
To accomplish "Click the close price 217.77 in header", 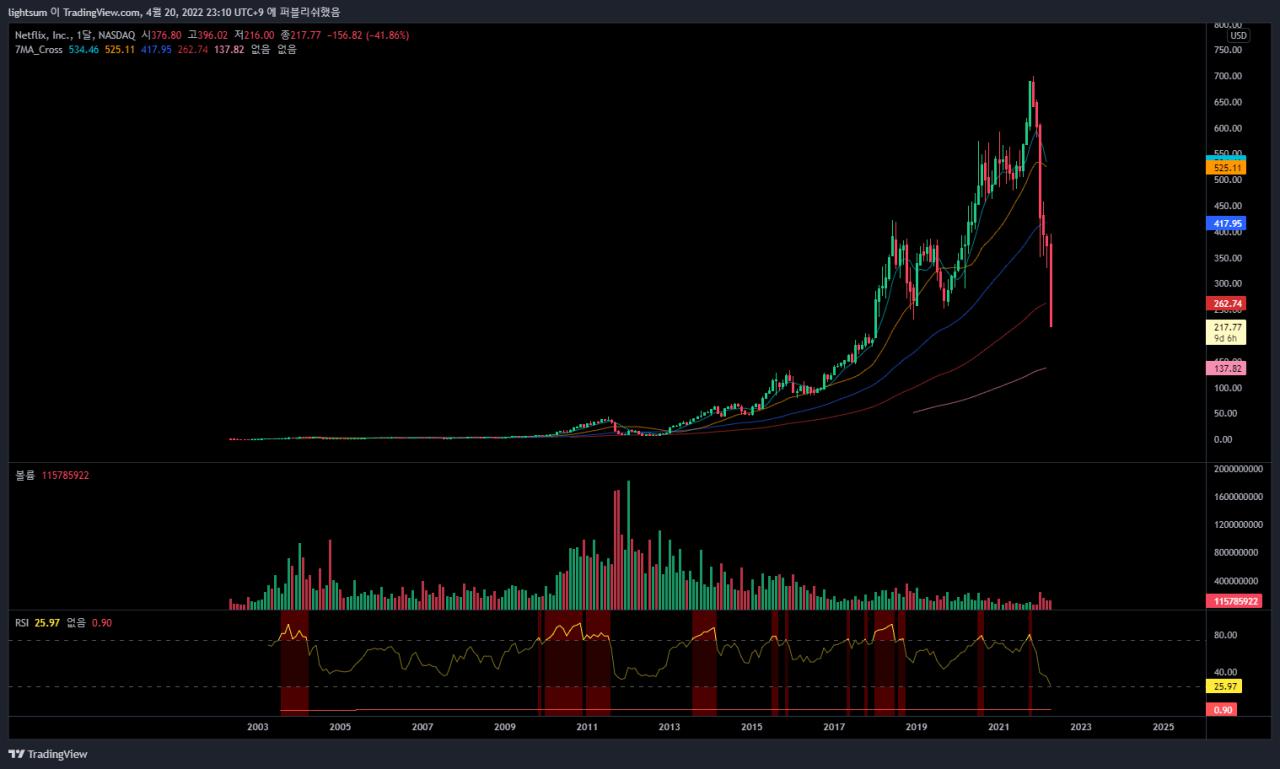I will (304, 35).
